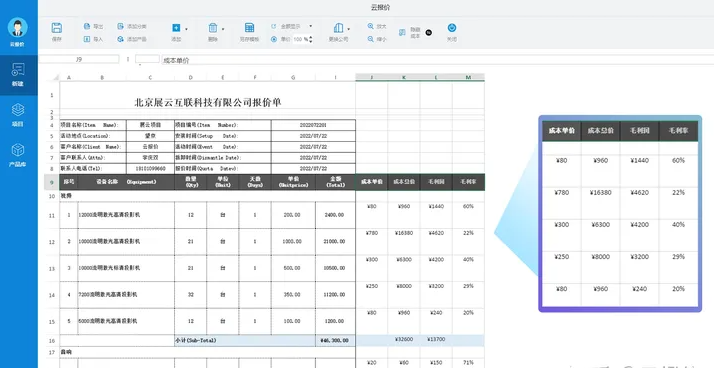Click the 金额 (Total) header cell
This screenshot has width=714, height=368.
[x=335, y=182]
